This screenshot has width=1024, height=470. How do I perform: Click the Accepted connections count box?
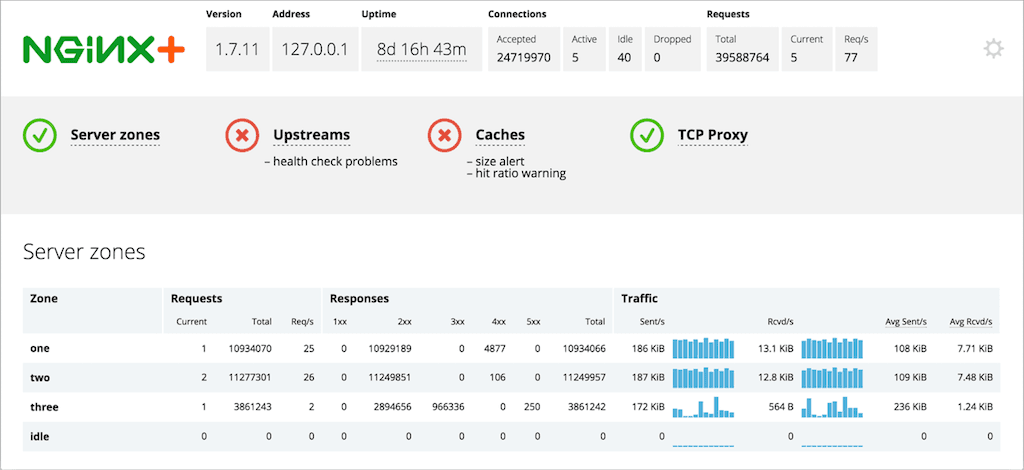click(524, 49)
